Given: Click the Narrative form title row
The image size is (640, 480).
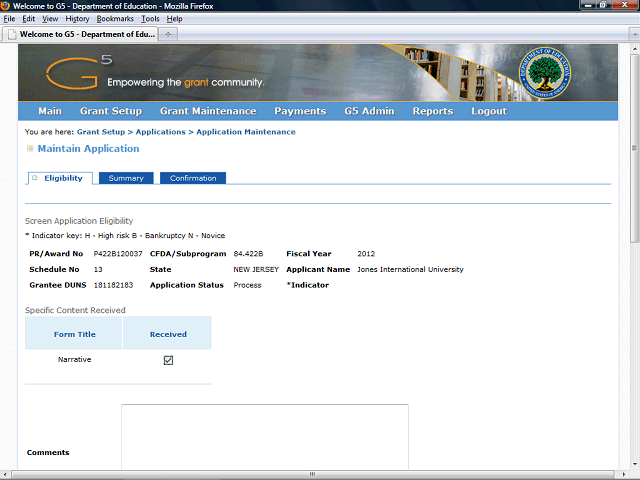Looking at the screenshot, I should coord(74,360).
